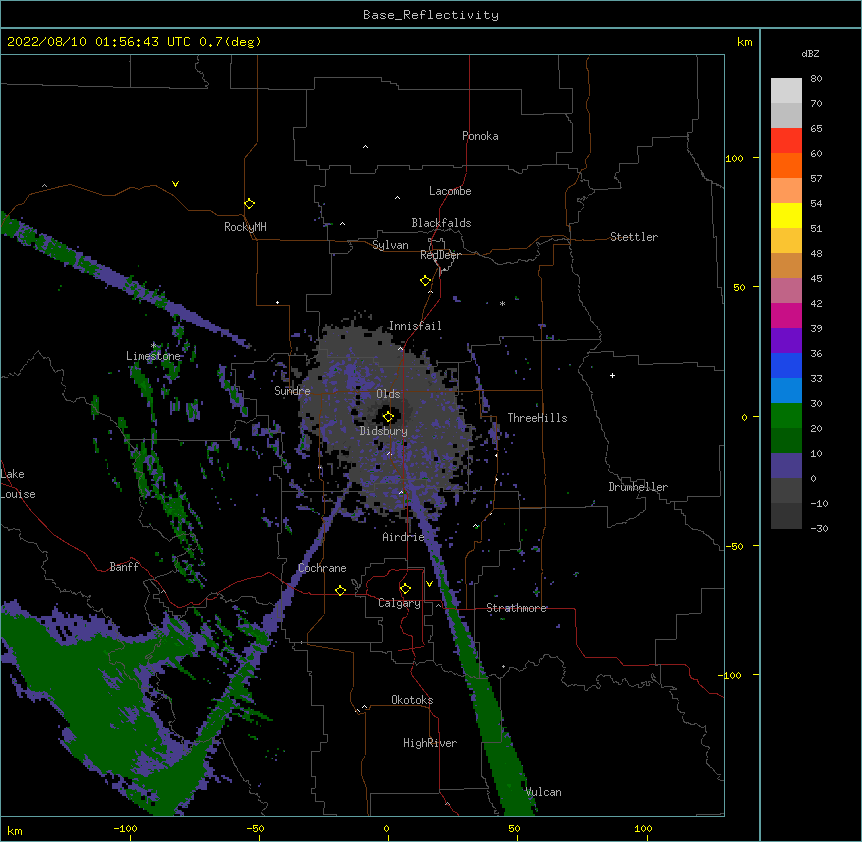This screenshot has height=842, width=862.
Task: Click the km unit label at top right
Action: point(744,42)
